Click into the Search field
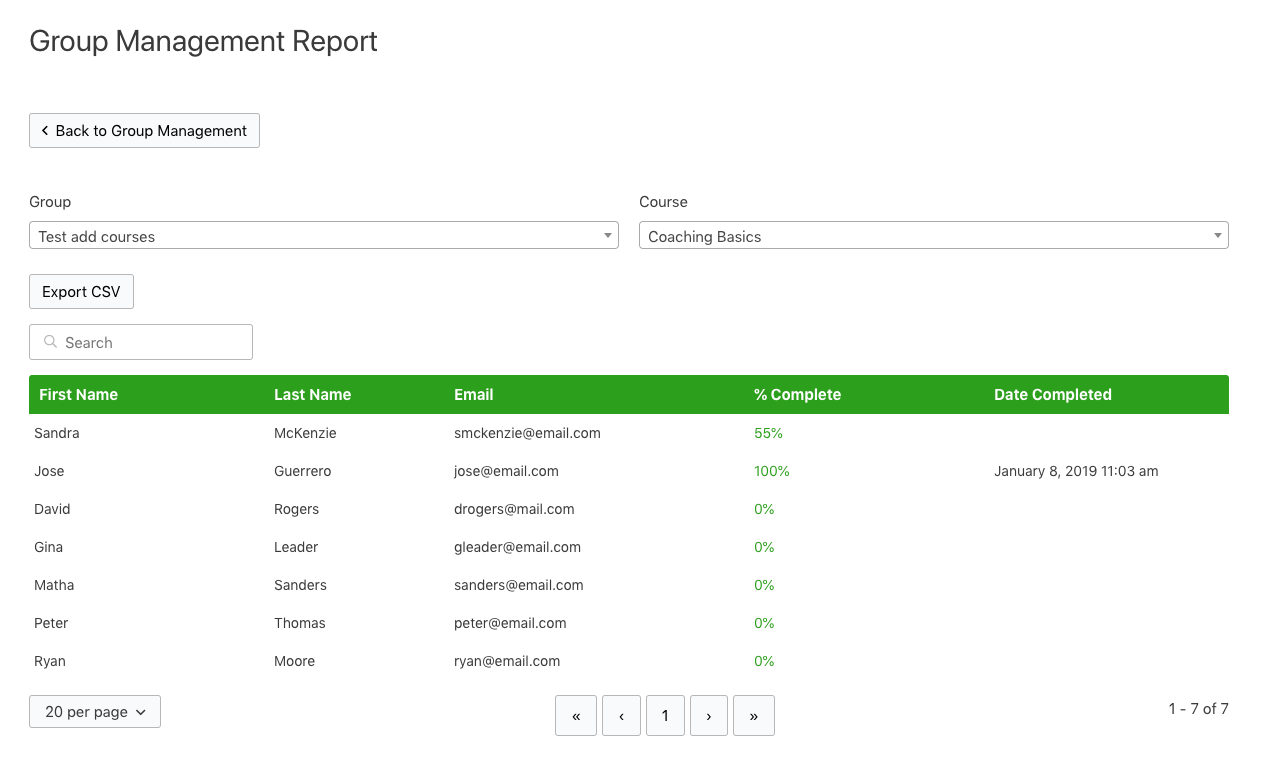 150,342
